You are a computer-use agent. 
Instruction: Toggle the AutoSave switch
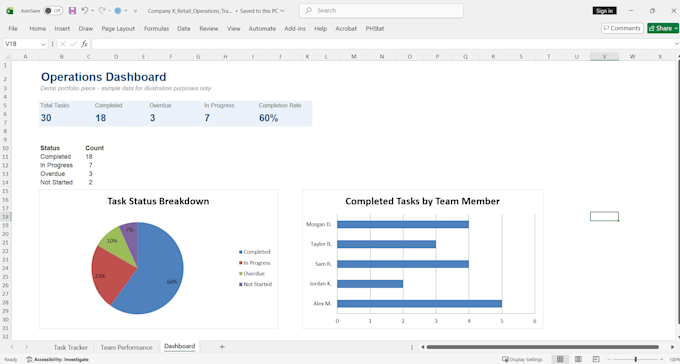(x=53, y=11)
